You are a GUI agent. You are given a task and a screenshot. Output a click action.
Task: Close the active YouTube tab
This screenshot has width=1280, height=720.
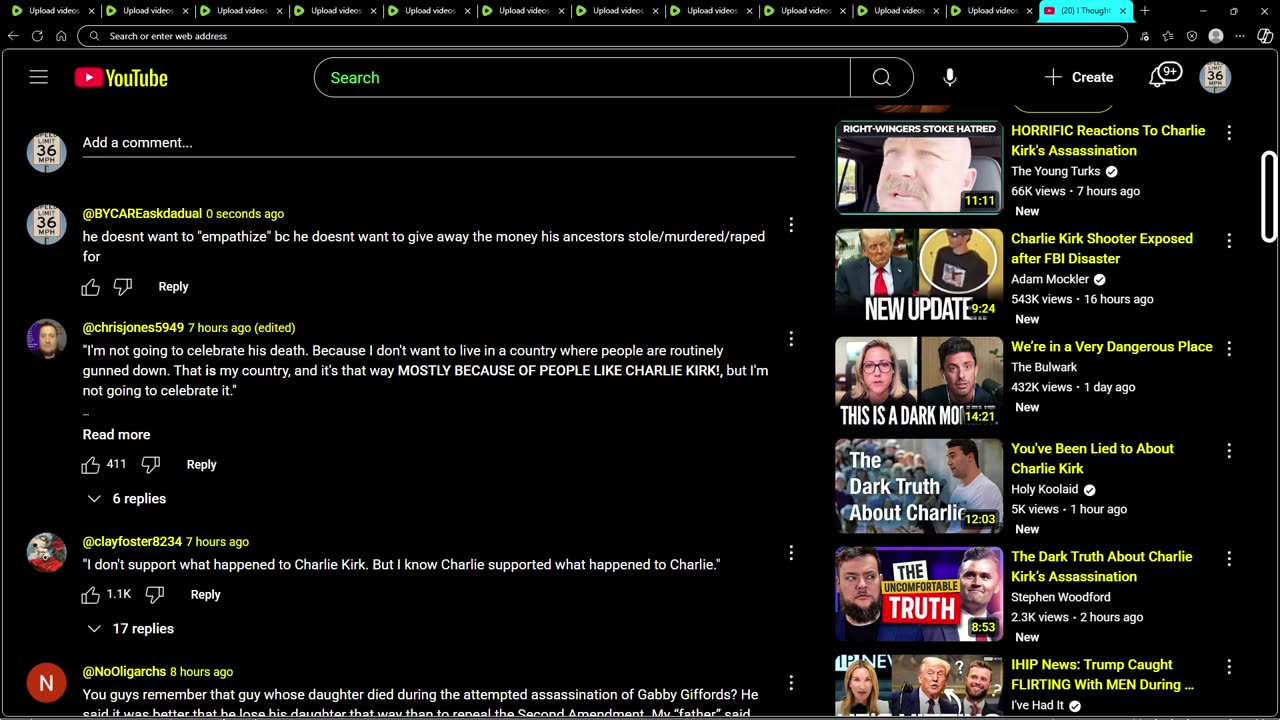pos(1123,11)
